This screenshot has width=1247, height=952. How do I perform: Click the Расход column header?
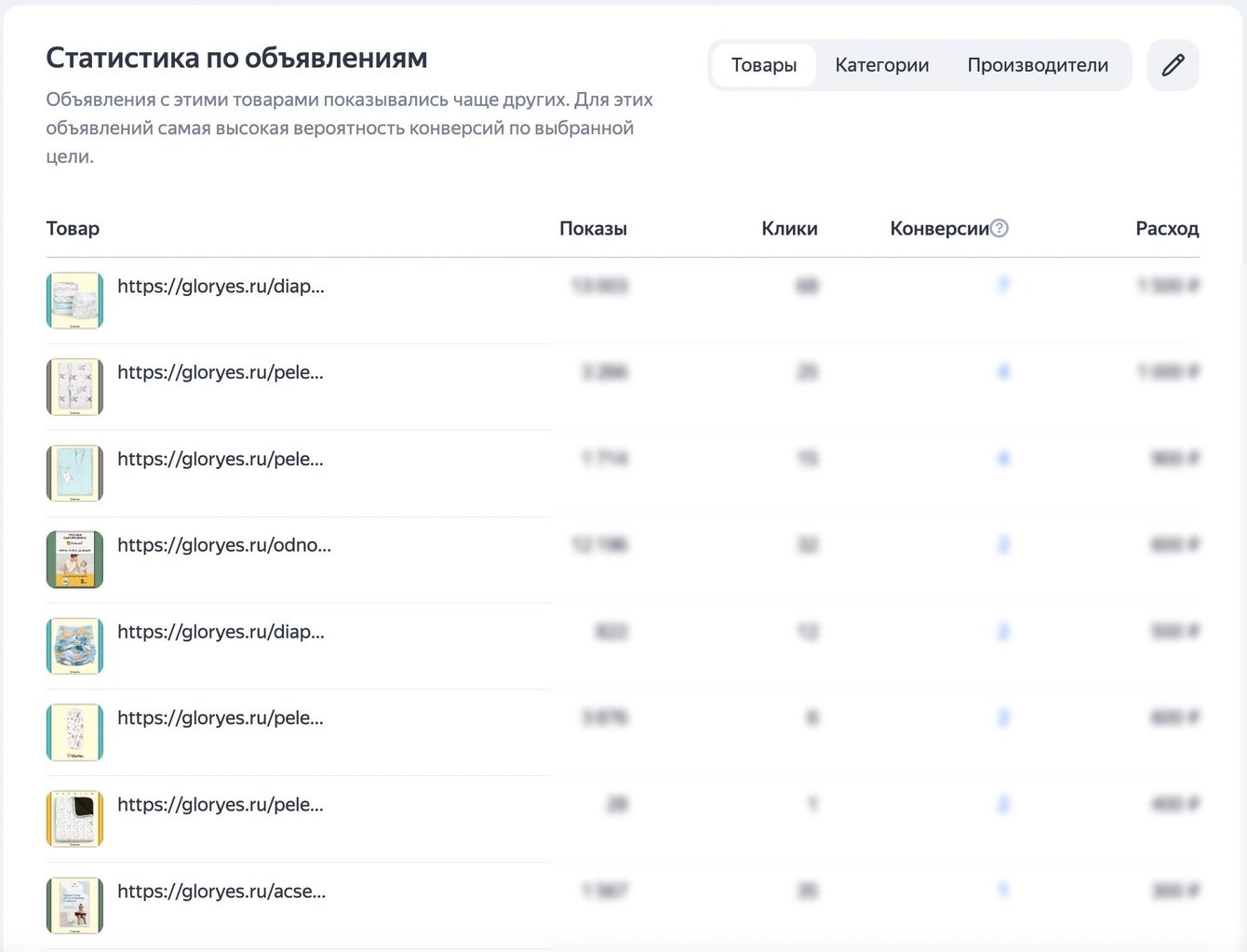1167,228
